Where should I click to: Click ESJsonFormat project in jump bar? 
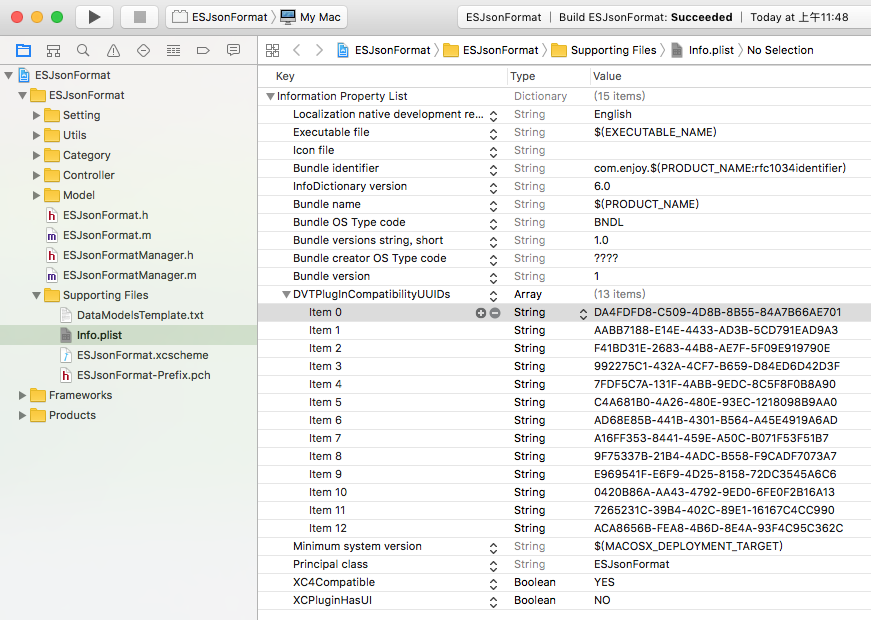(384, 51)
